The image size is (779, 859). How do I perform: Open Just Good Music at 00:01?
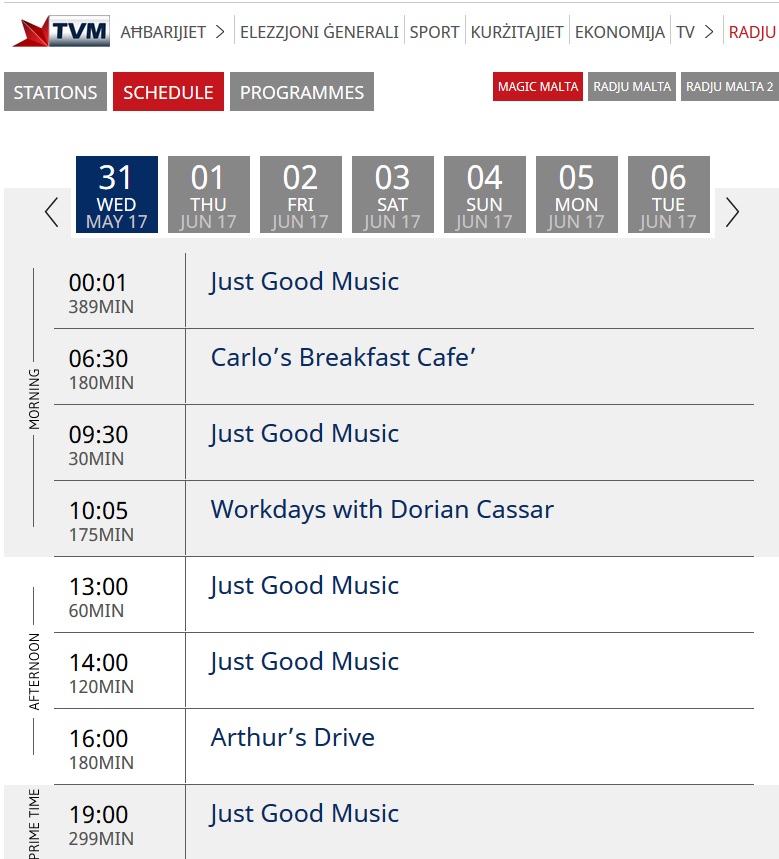point(305,282)
